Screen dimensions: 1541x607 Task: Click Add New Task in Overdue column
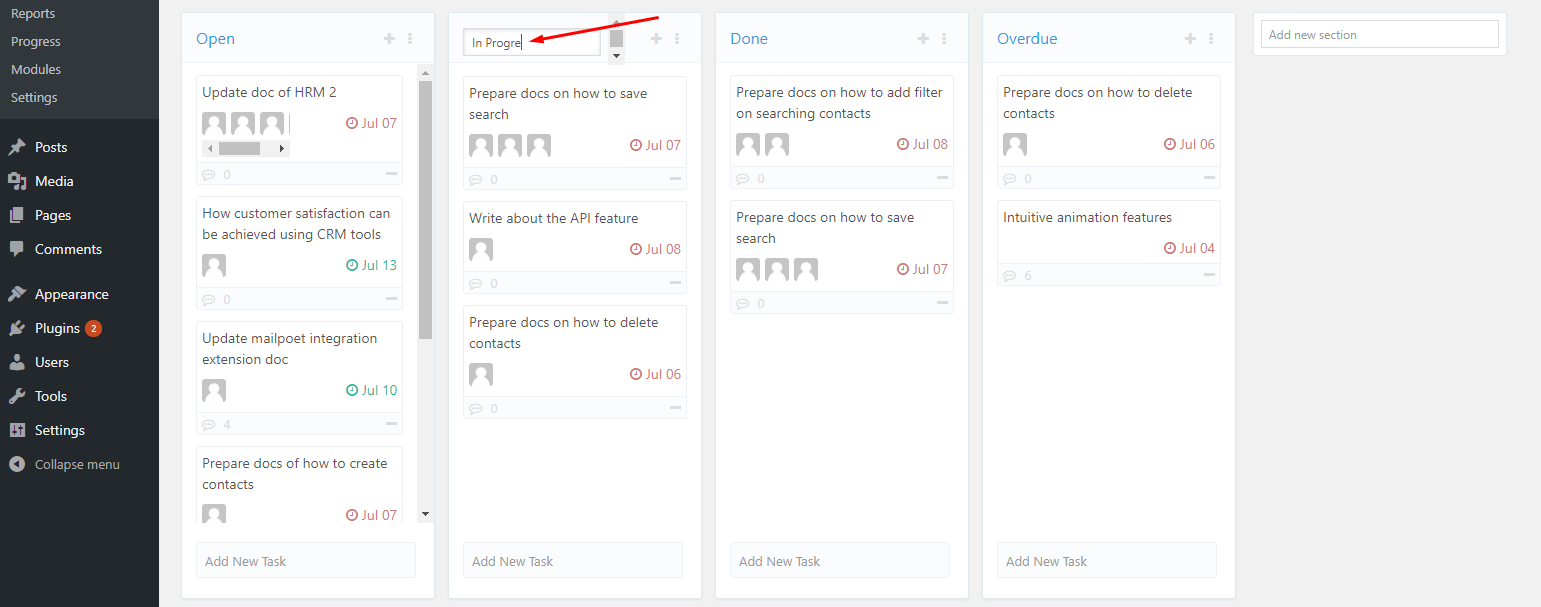1107,561
